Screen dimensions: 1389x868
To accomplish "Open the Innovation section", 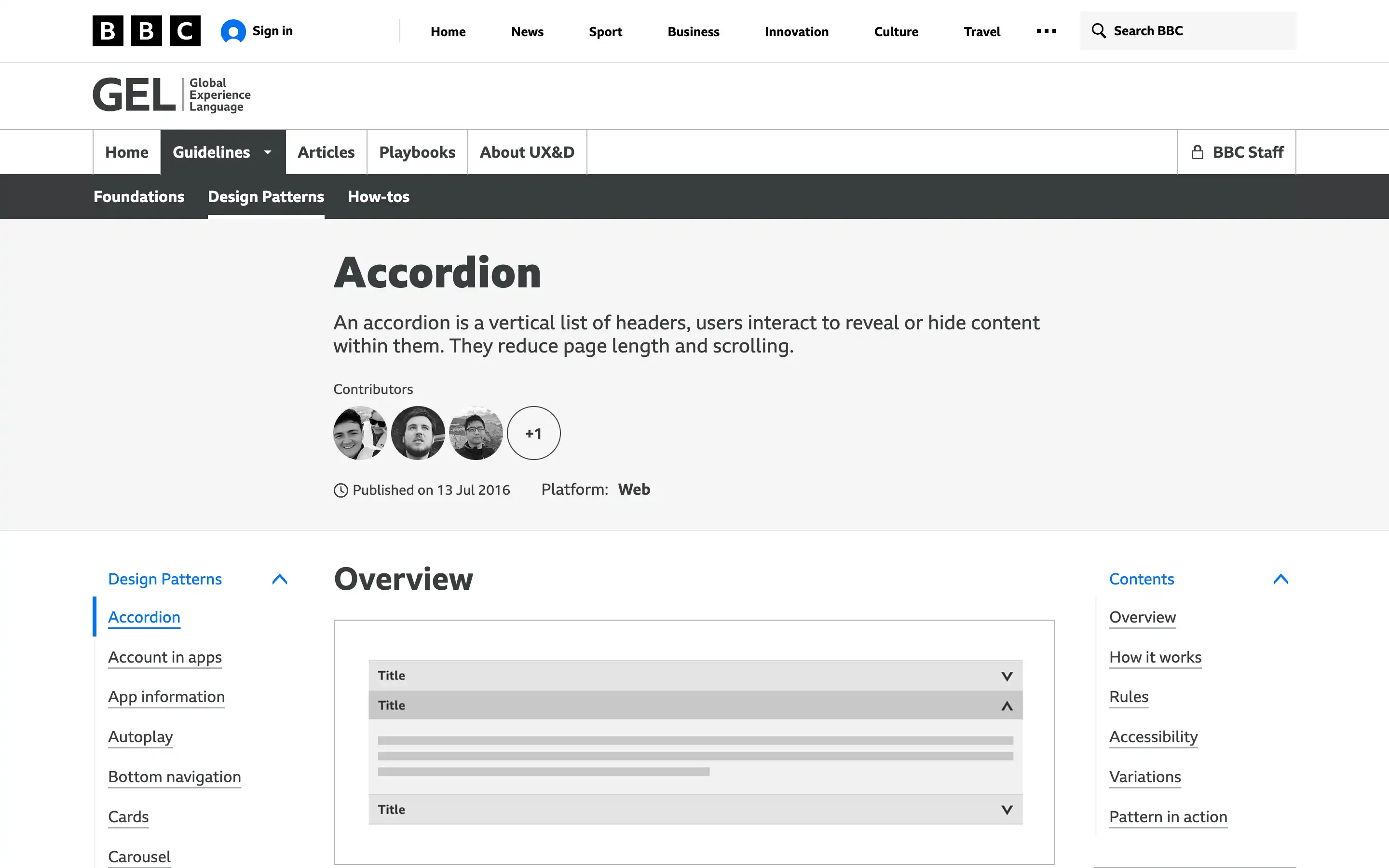I will 796,31.
